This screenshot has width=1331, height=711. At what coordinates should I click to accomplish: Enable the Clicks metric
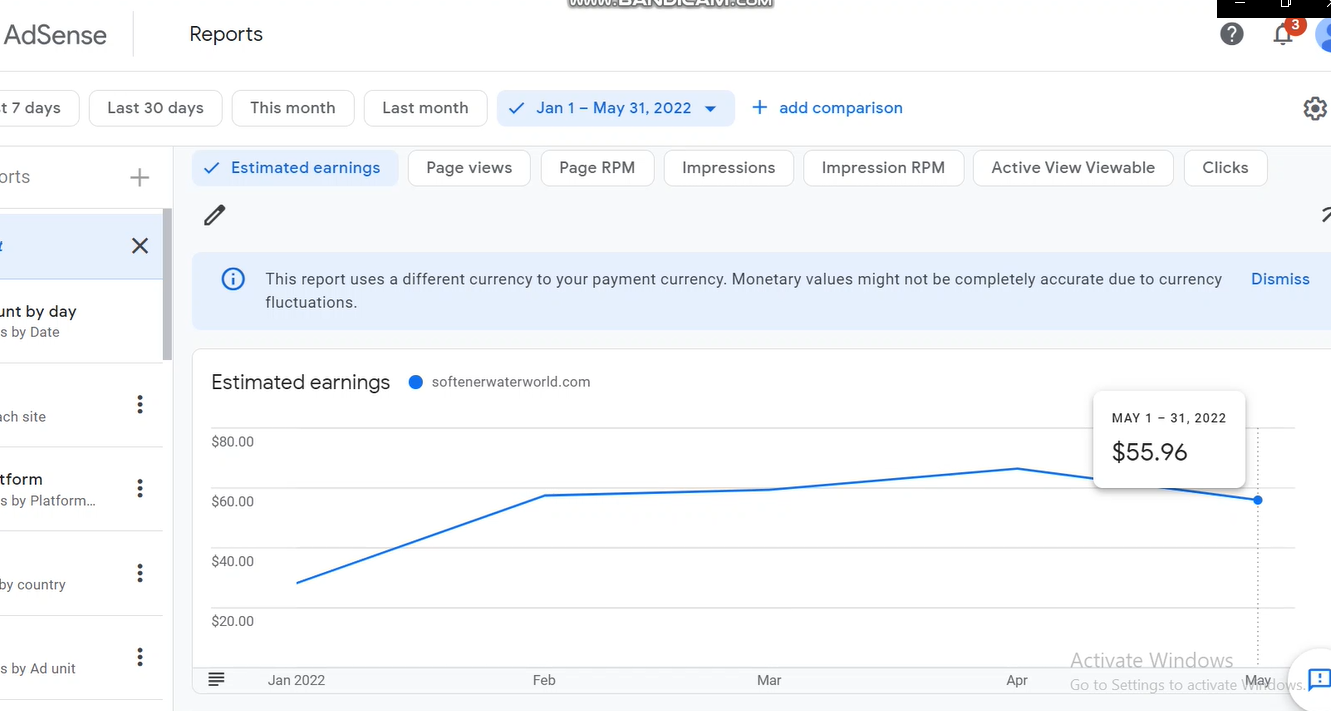(x=1225, y=168)
